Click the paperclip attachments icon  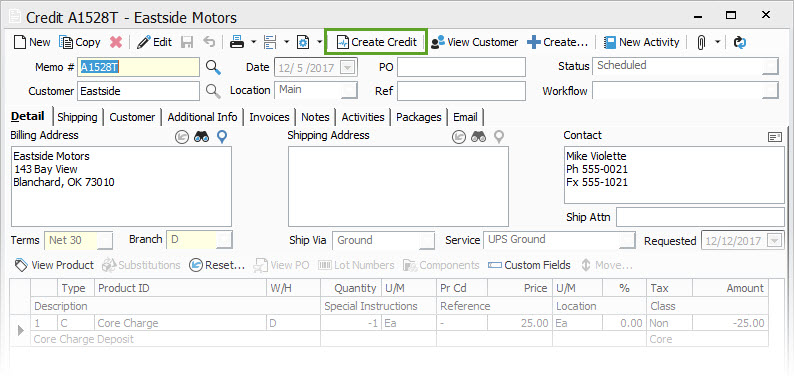701,42
